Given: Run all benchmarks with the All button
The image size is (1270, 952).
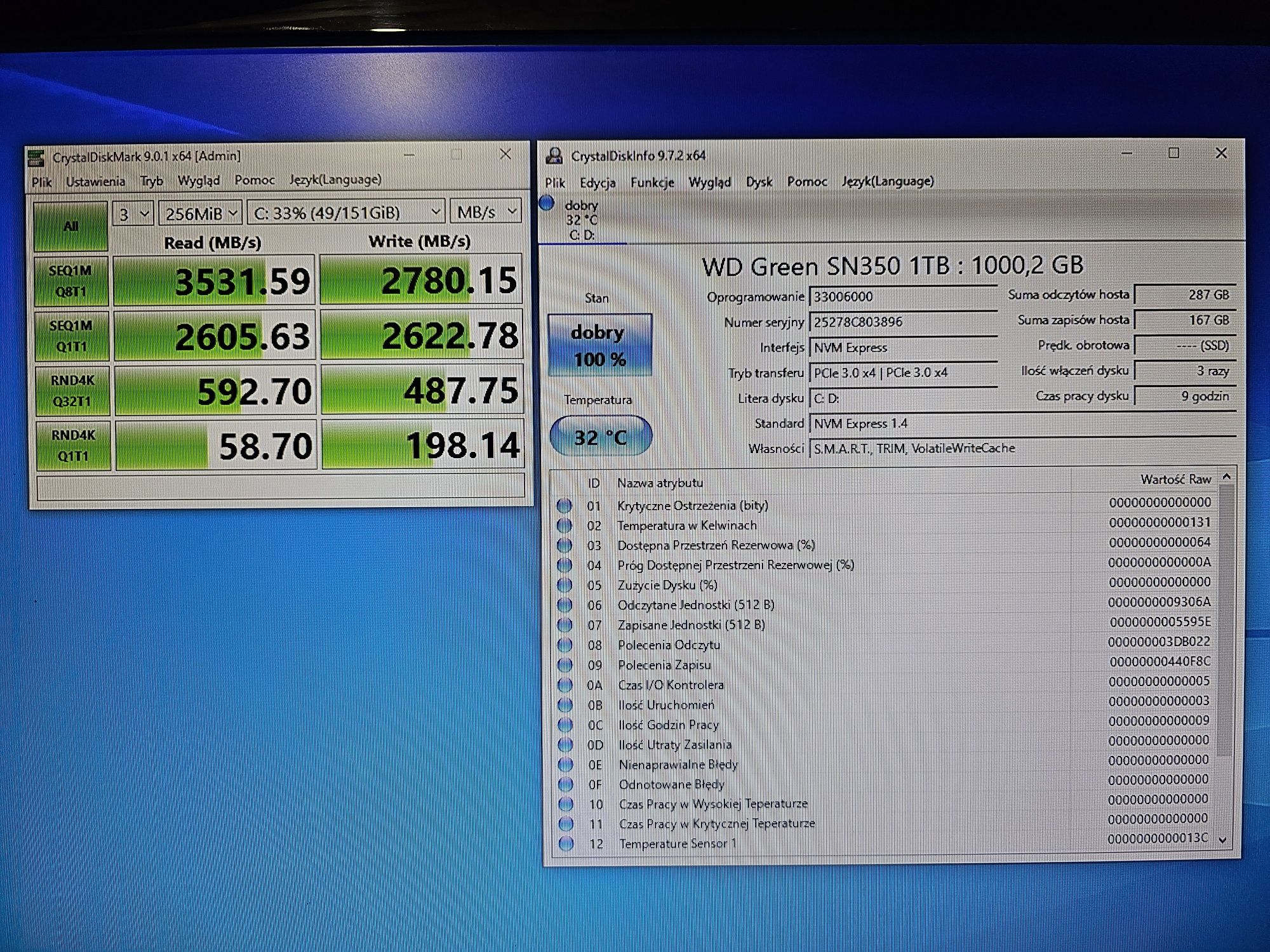Looking at the screenshot, I should click(x=70, y=227).
